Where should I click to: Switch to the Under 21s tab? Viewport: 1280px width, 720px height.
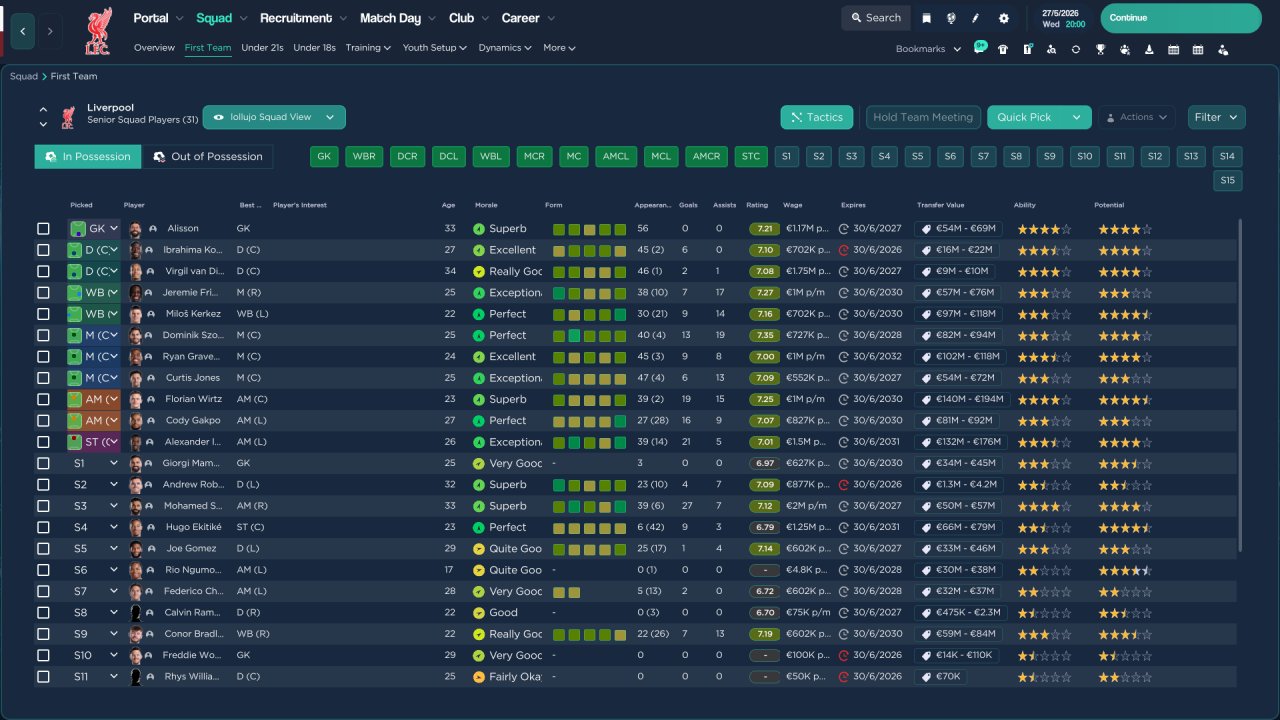click(262, 48)
